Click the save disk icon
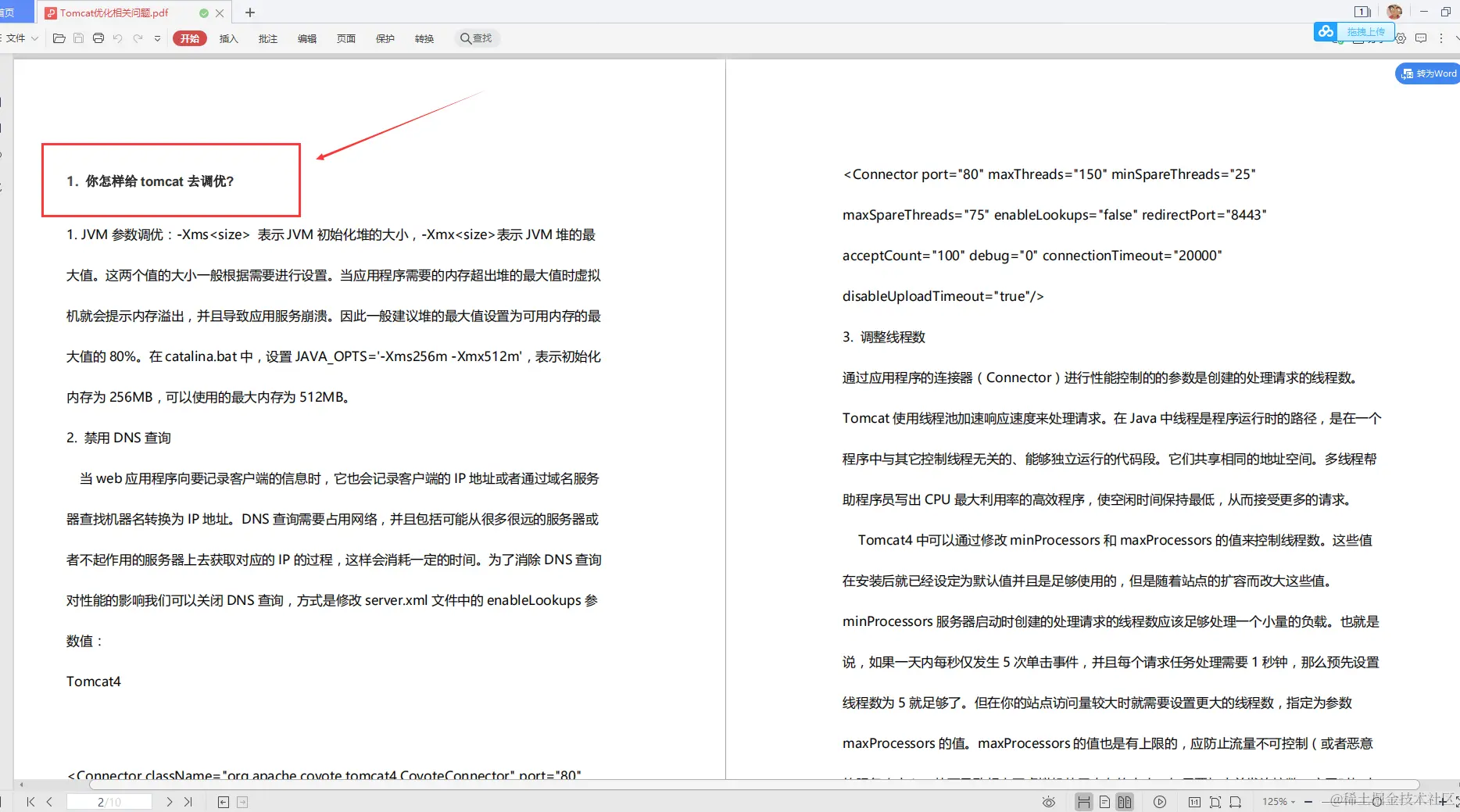Screen dimensions: 1460x812 (78, 38)
